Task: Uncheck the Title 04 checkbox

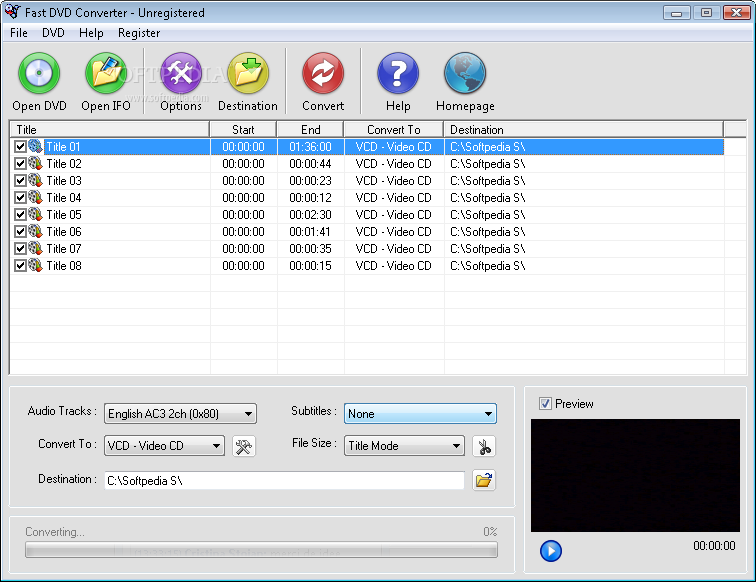Action: click(x=20, y=198)
